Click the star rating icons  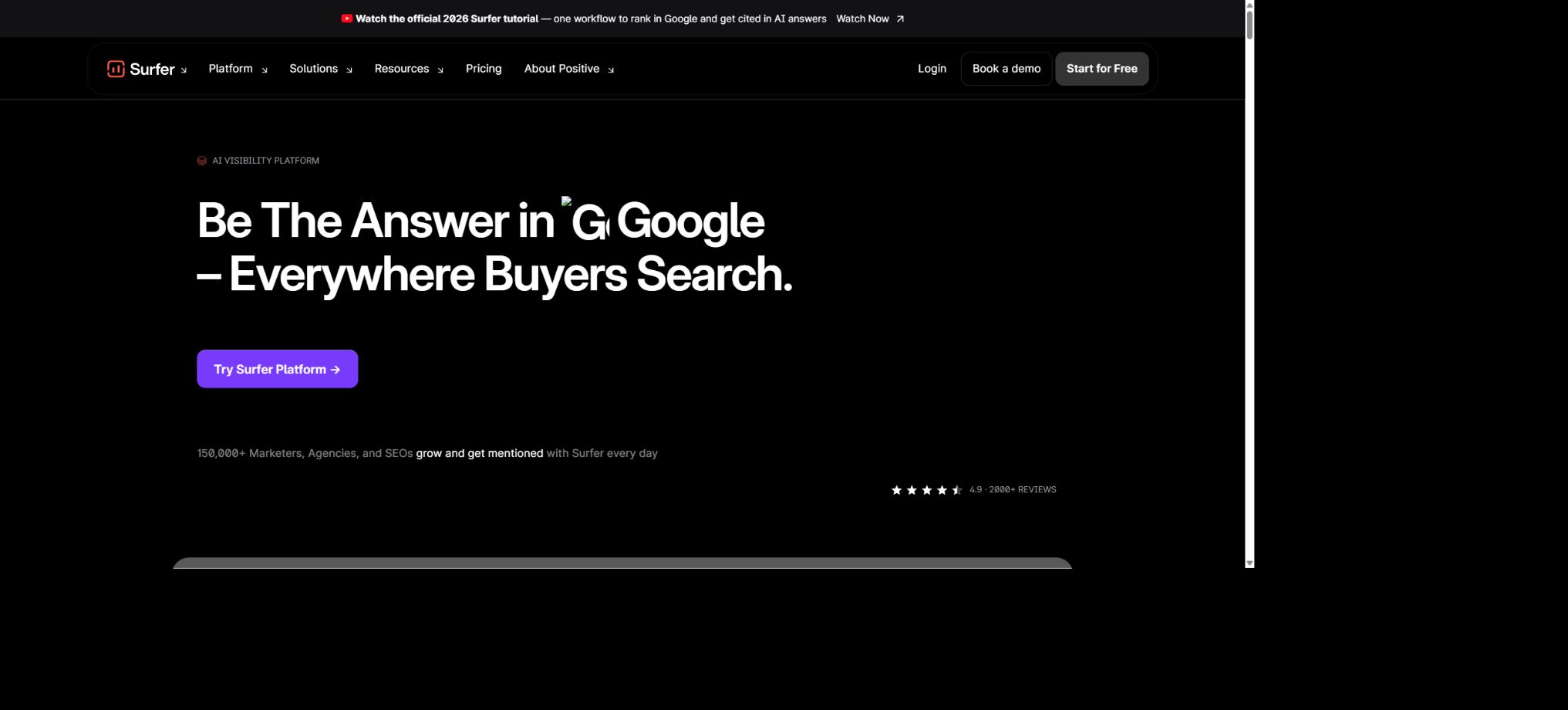926,489
